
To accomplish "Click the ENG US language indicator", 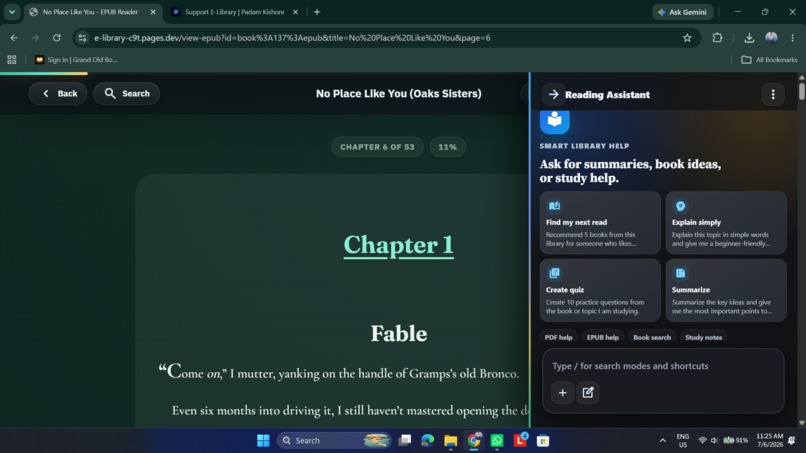I will (x=683, y=441).
